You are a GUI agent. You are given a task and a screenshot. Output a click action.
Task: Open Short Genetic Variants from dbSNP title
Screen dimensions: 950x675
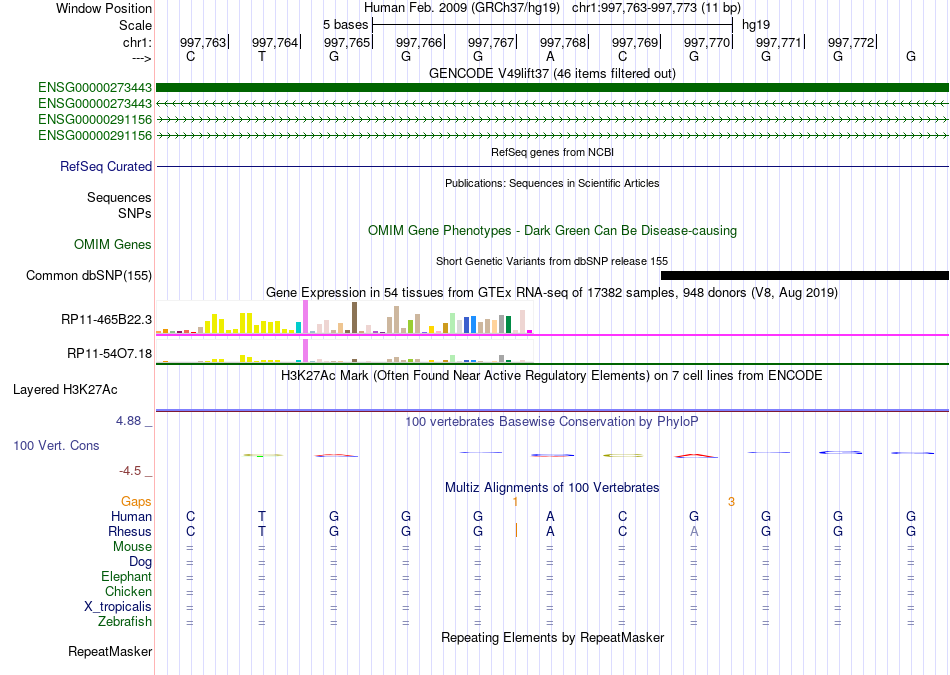tap(552, 261)
